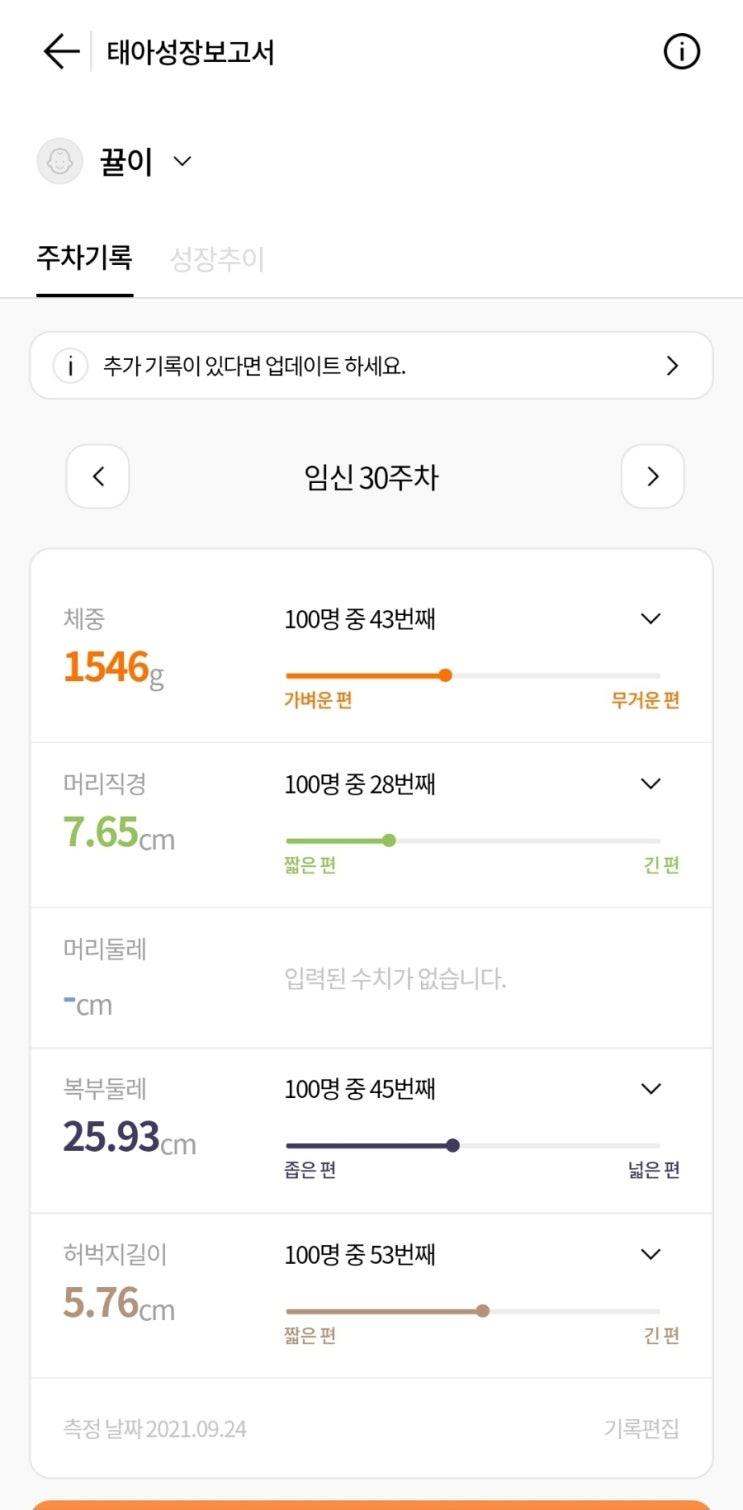Screen dimensions: 743x1510
Task: Expand the 체중 percentile details chevron
Action: coord(651,619)
